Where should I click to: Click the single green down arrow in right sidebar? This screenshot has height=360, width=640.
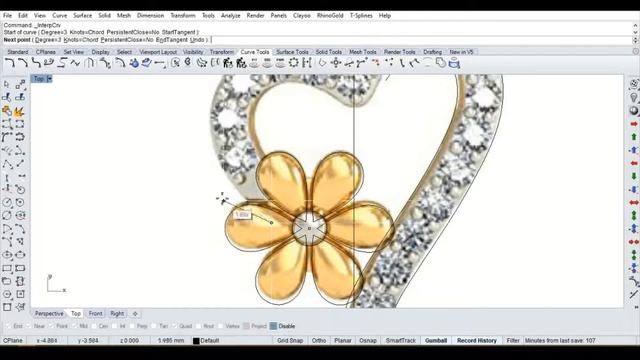point(633,176)
